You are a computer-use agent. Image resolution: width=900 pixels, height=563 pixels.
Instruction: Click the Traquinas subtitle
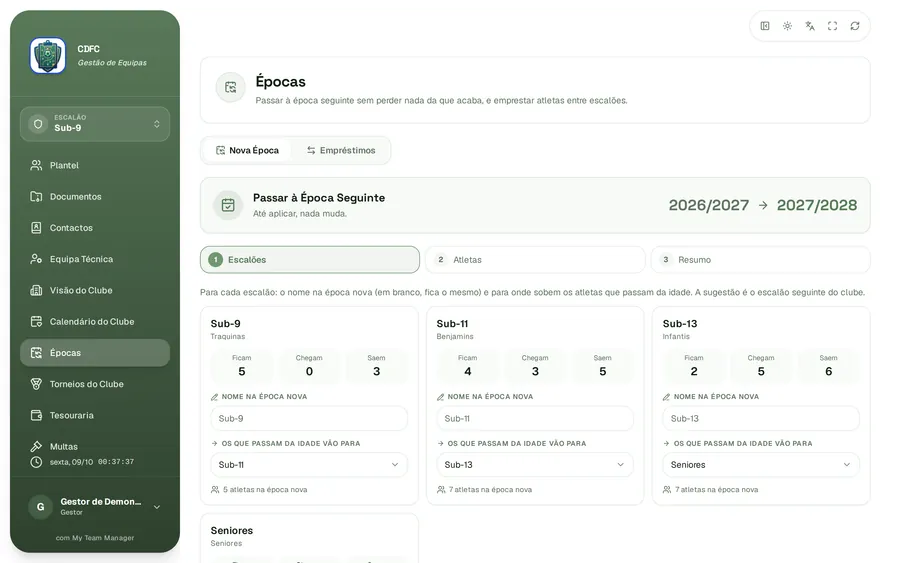click(228, 336)
